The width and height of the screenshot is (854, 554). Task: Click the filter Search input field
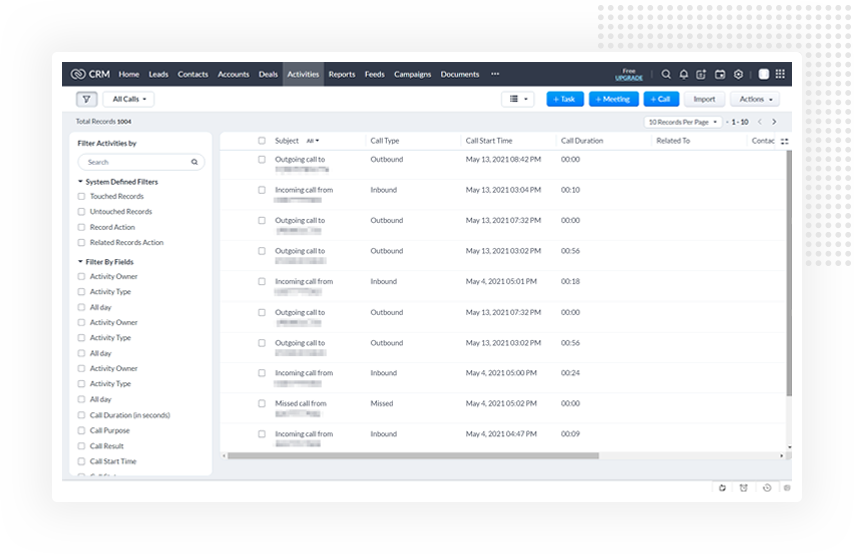coord(141,162)
